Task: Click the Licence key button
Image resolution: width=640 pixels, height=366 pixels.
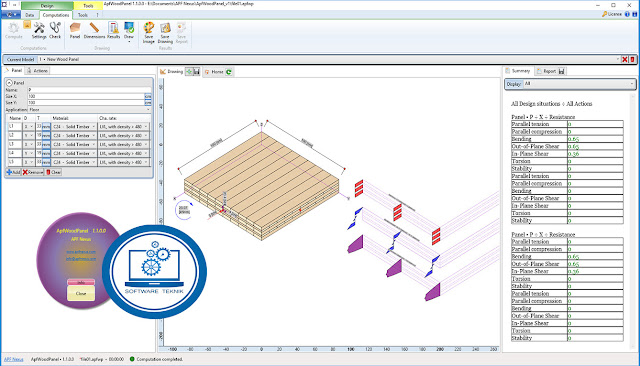Action: click(612, 14)
